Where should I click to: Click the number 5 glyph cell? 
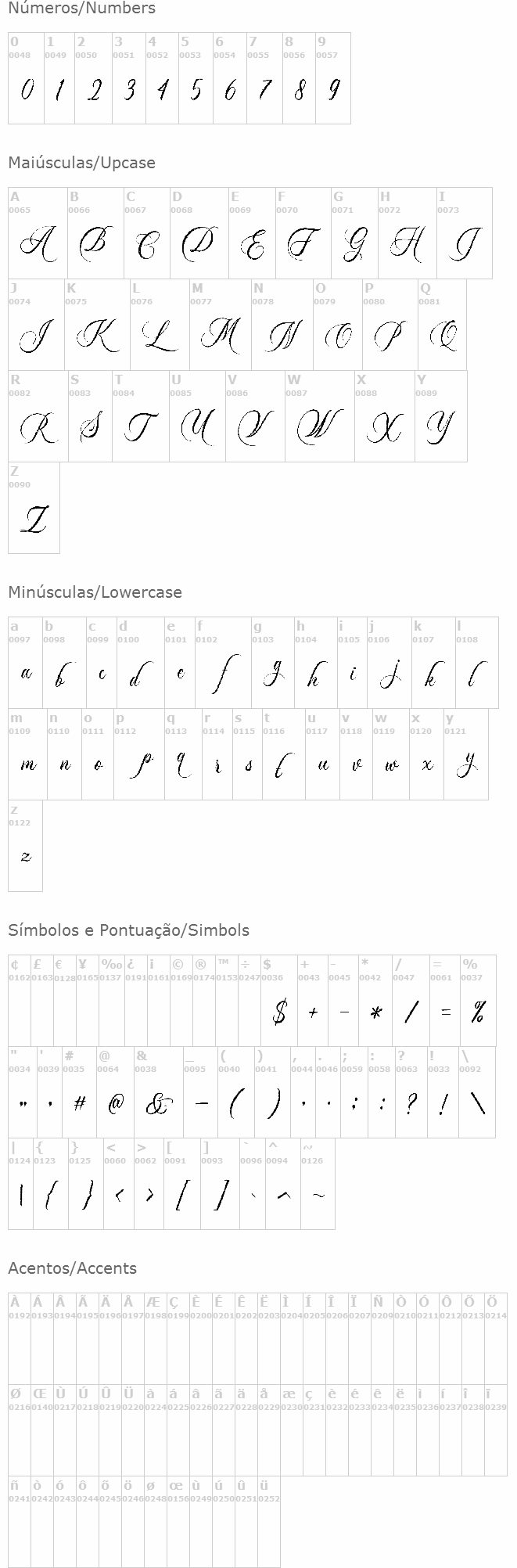[x=196, y=78]
